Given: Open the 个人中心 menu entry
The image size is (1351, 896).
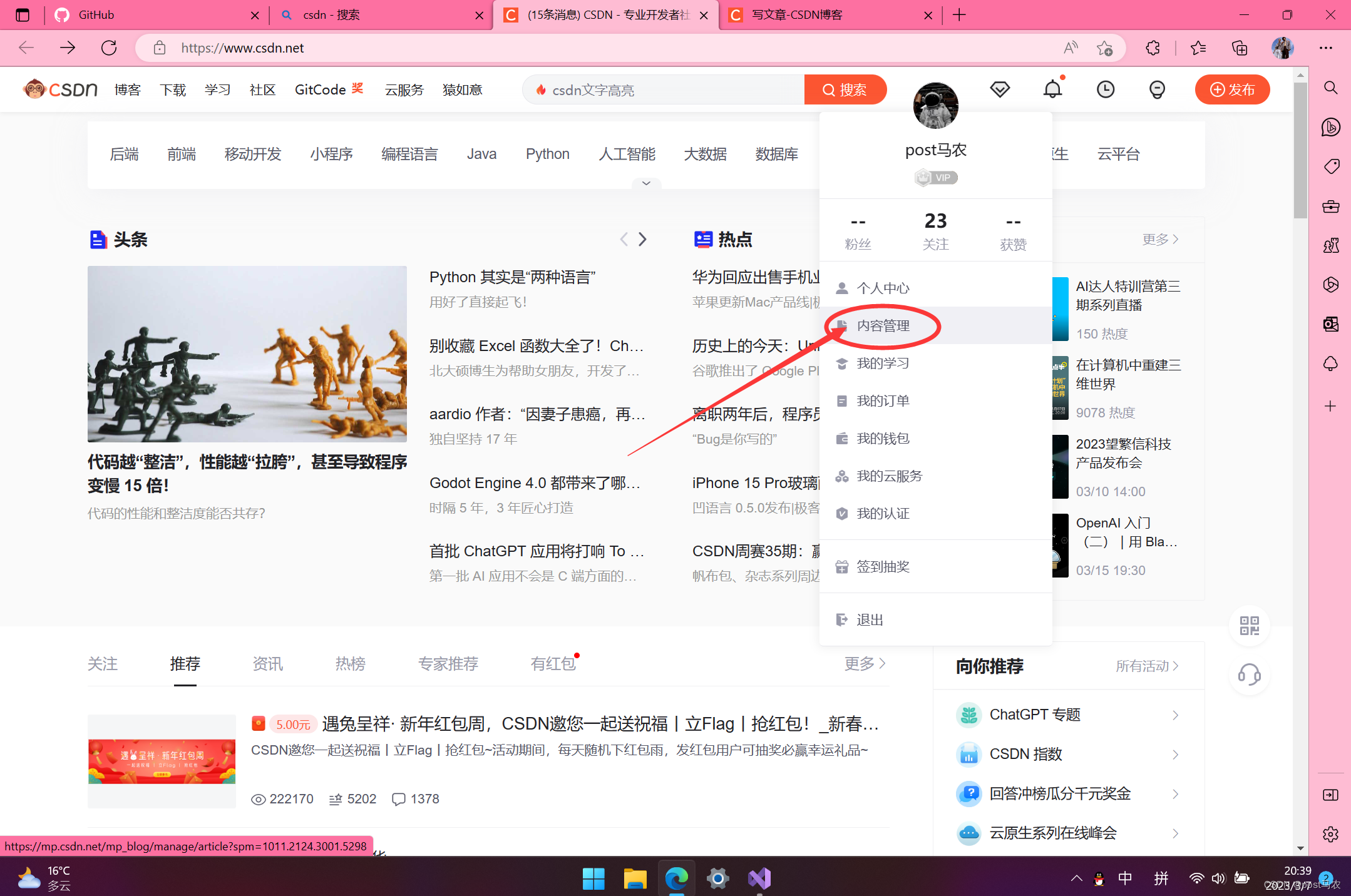Looking at the screenshot, I should (936, 288).
